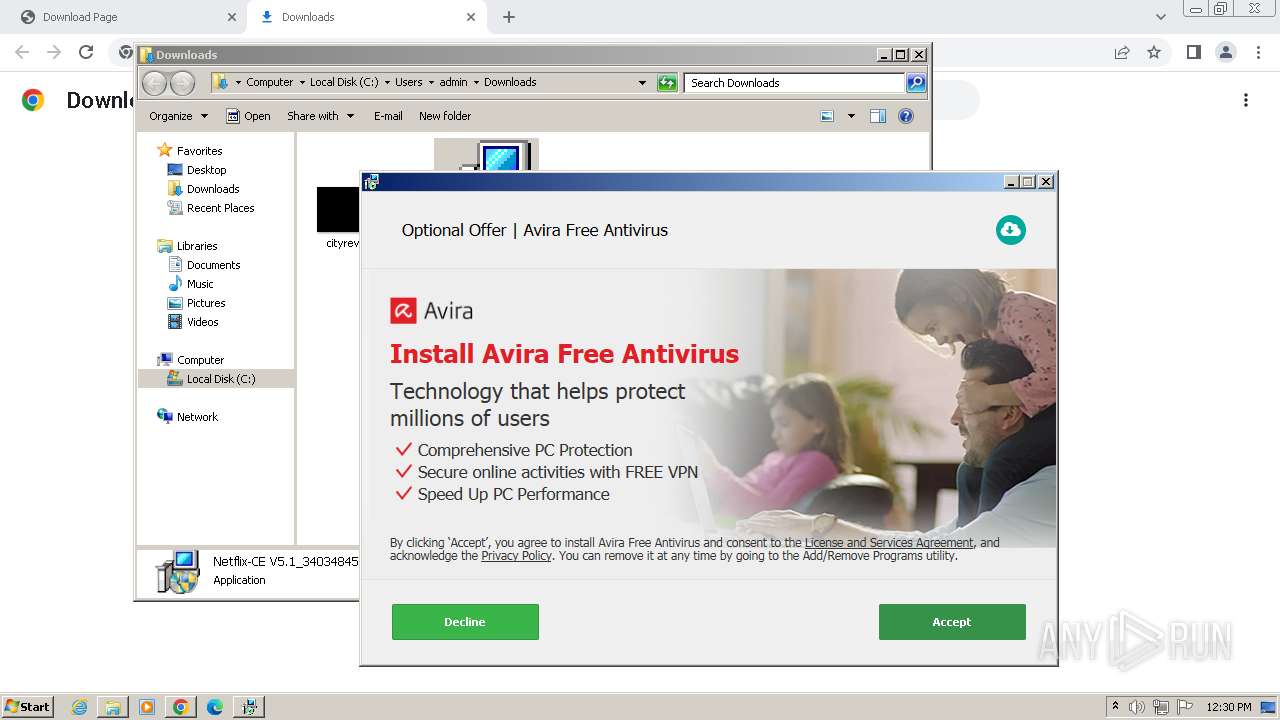Screen dimensions: 1280x720
Task: Click the Change your view icon
Action: tap(827, 116)
